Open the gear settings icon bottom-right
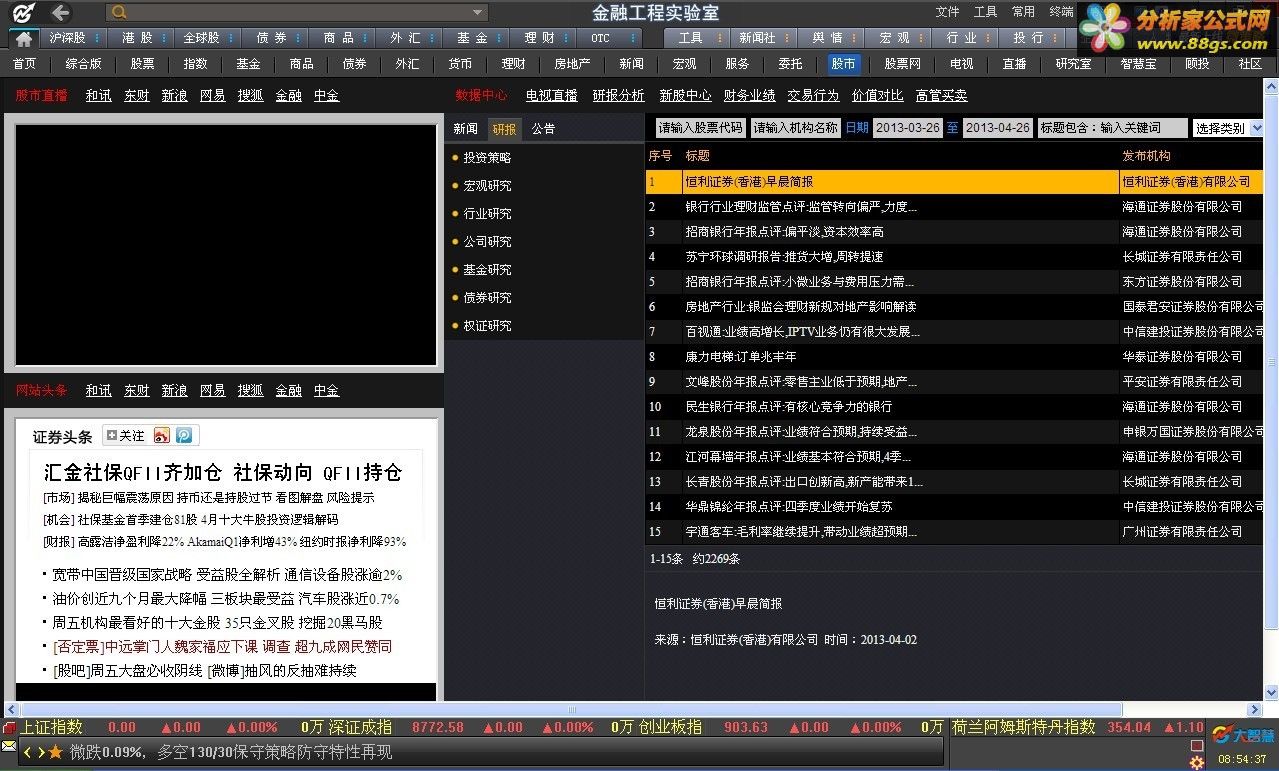The width and height of the screenshot is (1279, 771). 1196,763
